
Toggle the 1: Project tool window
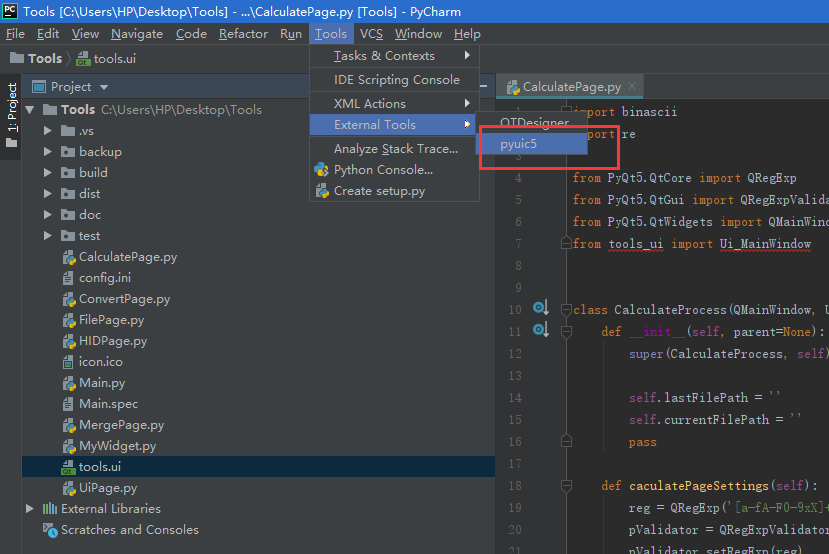[x=12, y=116]
